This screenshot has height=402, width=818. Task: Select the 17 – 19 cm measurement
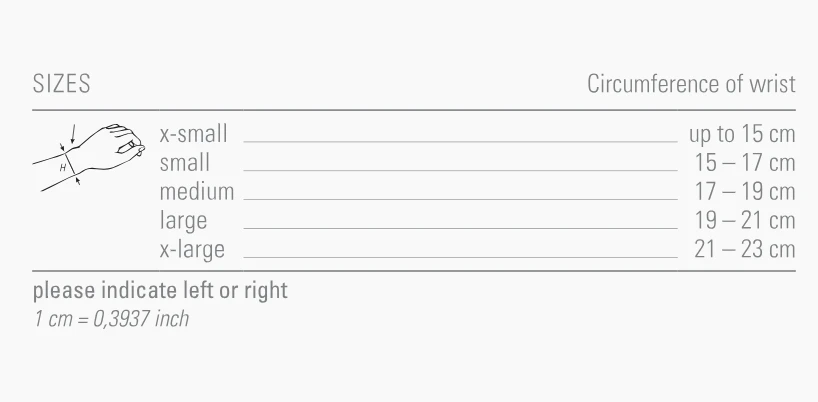click(745, 191)
